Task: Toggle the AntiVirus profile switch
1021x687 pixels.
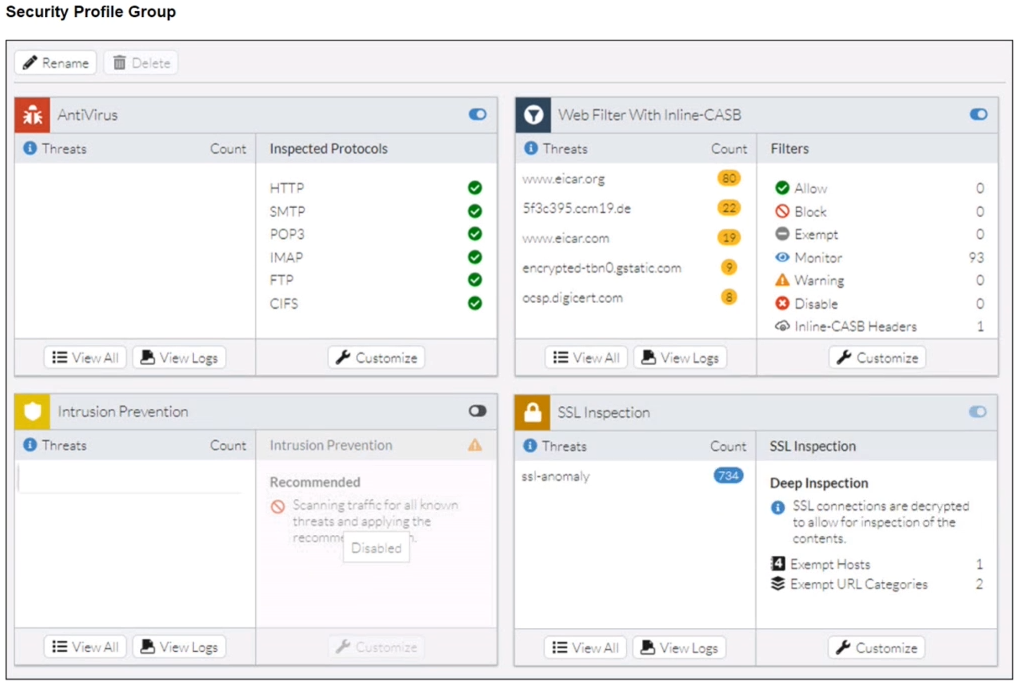Action: pyautogui.click(x=478, y=115)
